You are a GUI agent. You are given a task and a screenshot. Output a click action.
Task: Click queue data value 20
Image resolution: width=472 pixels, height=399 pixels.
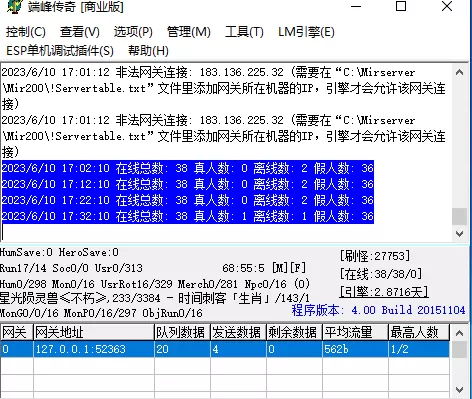point(182,349)
